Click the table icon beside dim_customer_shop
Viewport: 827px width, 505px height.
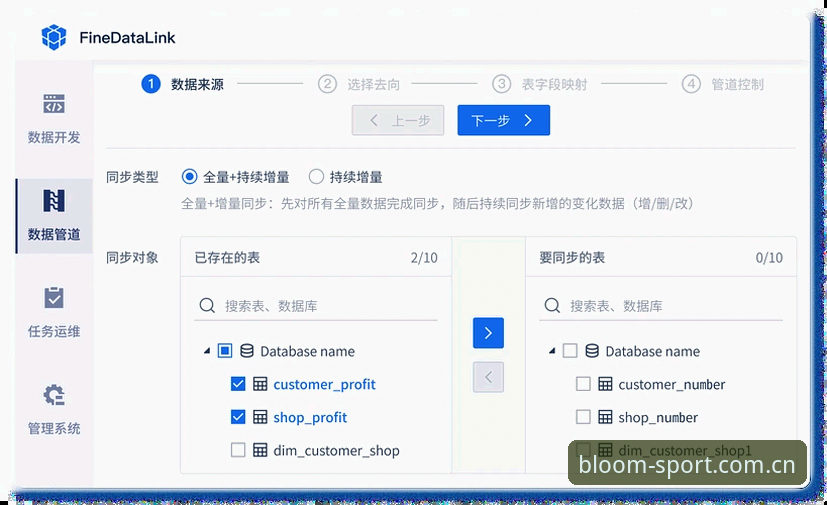pyautogui.click(x=260, y=450)
